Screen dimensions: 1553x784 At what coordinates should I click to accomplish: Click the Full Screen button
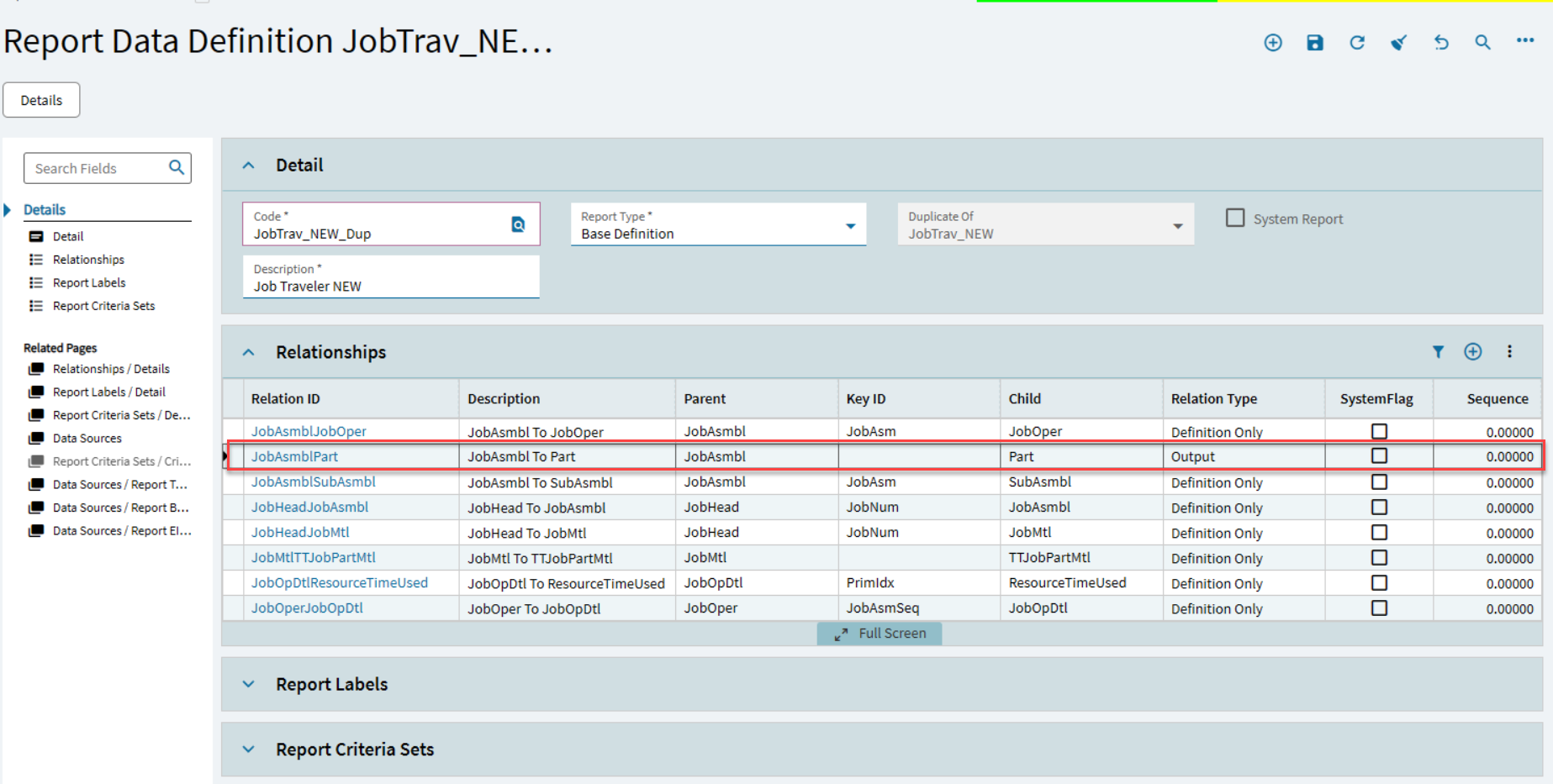coord(880,634)
